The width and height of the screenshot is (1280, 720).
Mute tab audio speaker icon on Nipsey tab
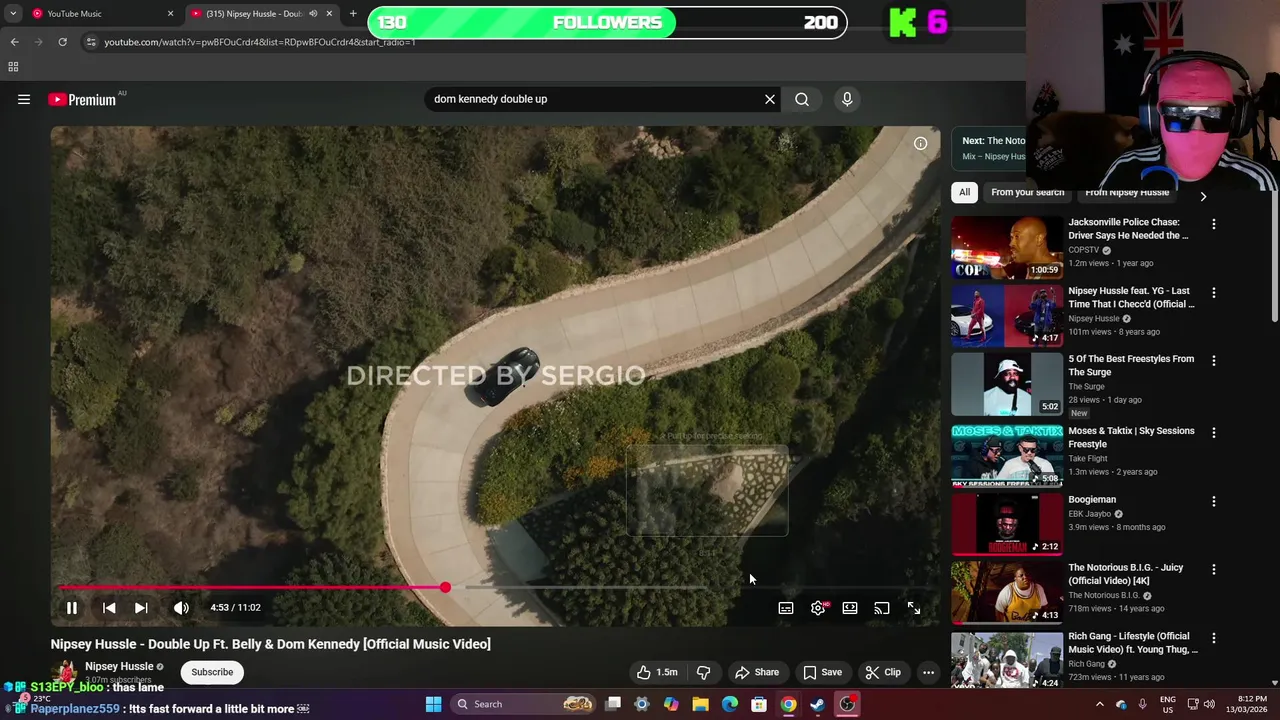click(312, 14)
